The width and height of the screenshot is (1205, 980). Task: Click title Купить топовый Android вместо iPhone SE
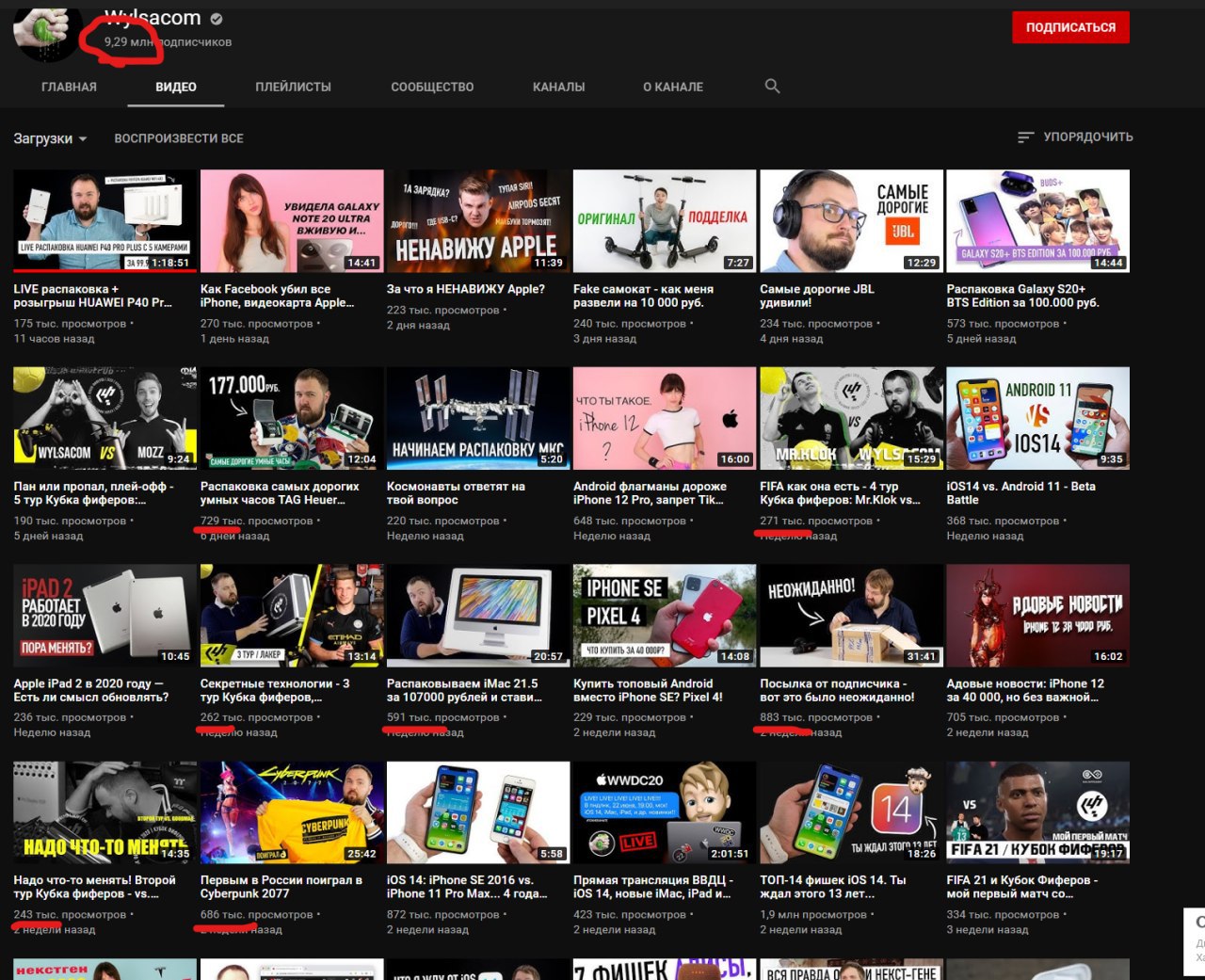pos(648,690)
